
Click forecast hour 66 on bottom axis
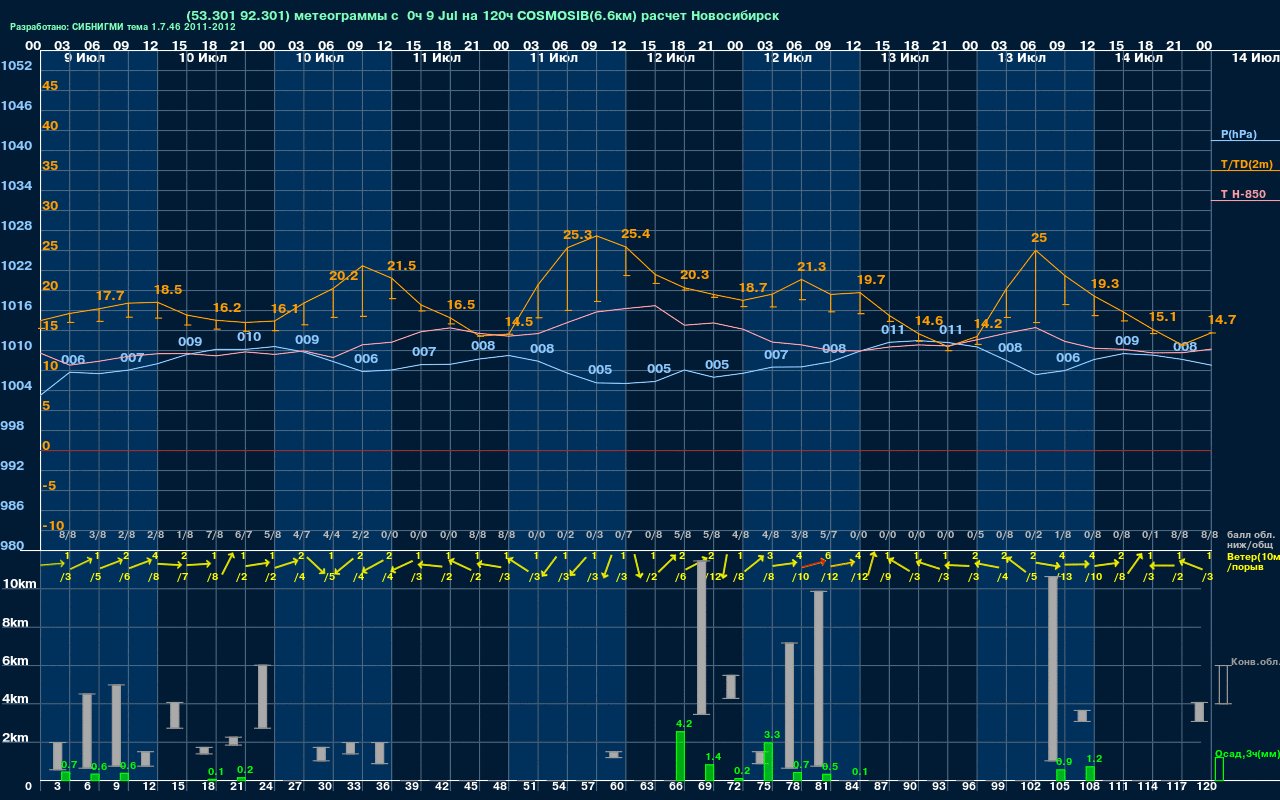tap(676, 788)
